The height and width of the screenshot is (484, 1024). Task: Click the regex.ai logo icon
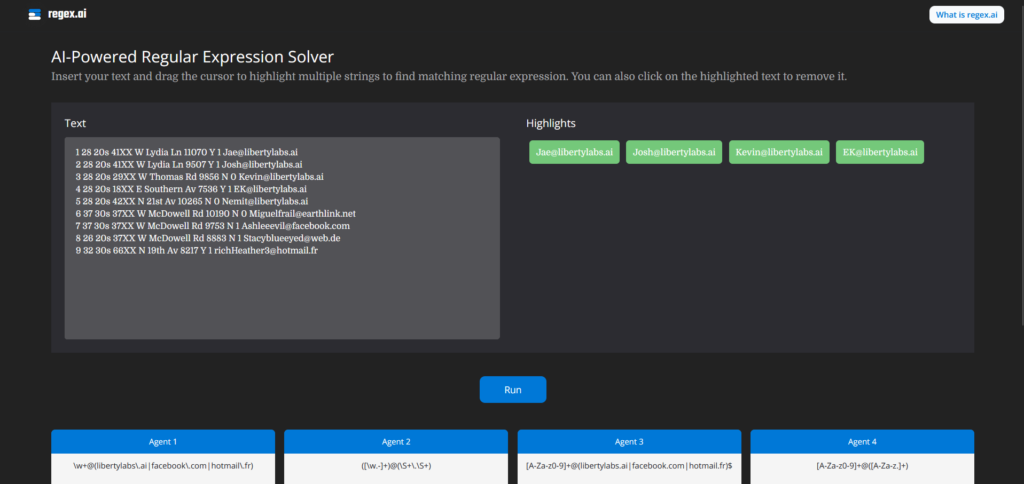[35, 14]
